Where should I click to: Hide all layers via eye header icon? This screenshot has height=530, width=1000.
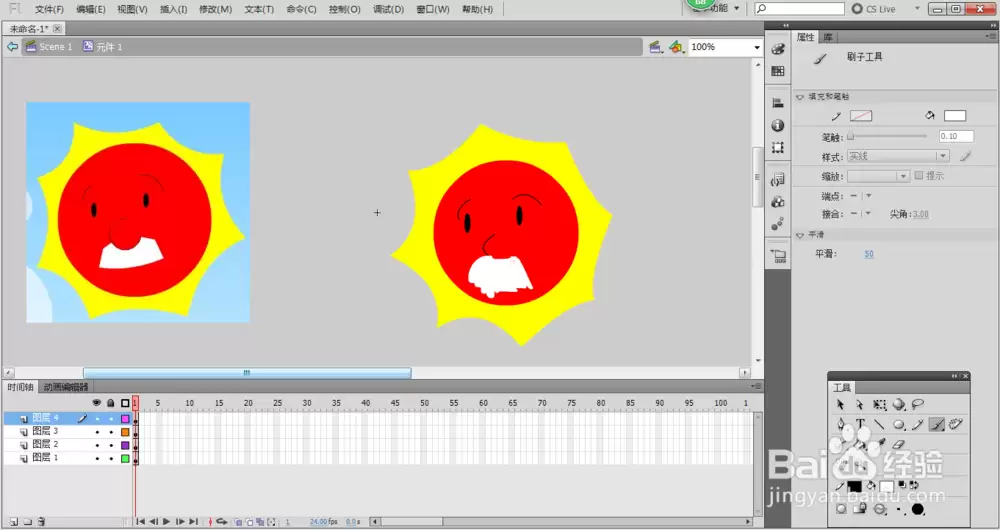click(x=97, y=403)
